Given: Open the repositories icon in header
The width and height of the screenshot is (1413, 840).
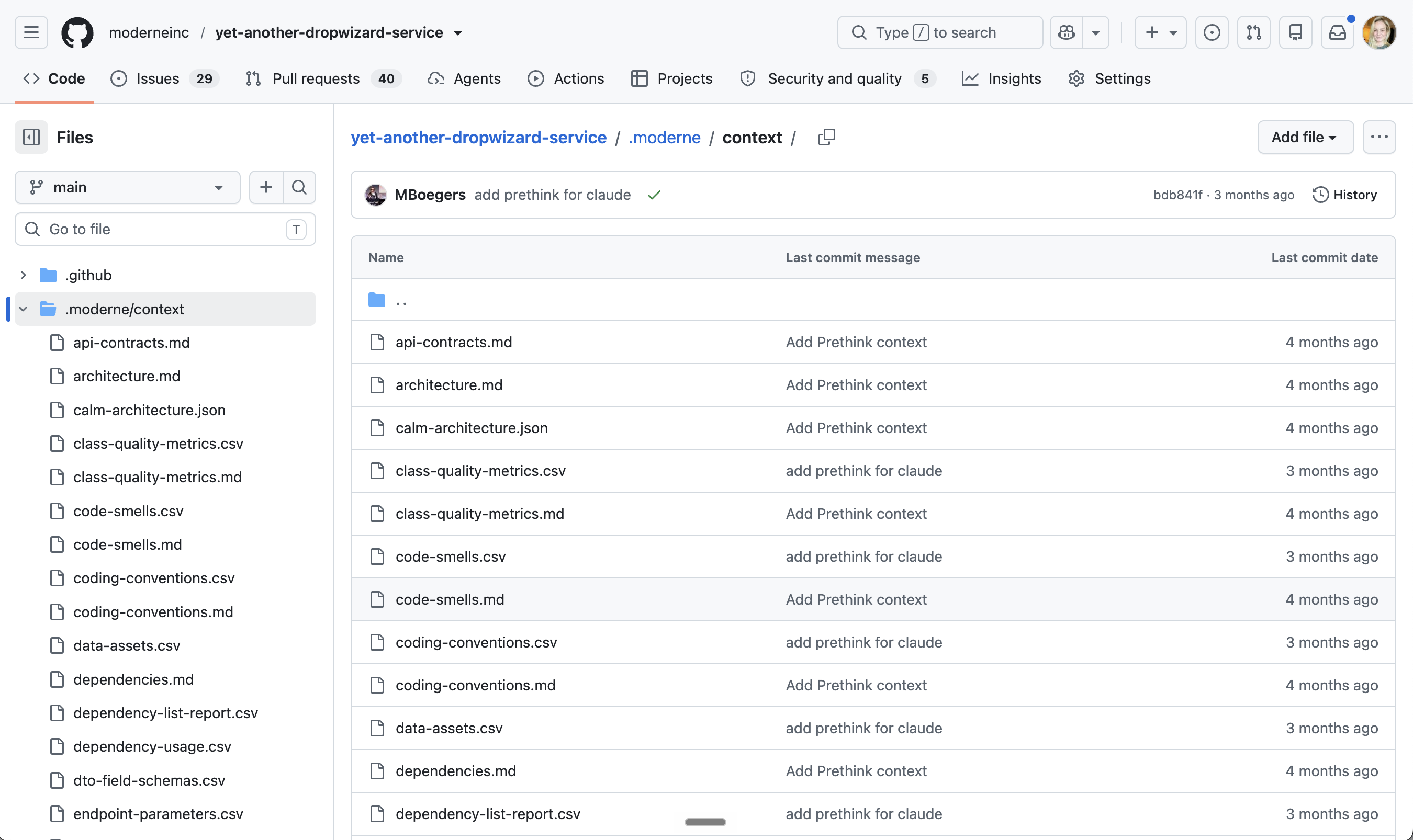Looking at the screenshot, I should pyautogui.click(x=1296, y=32).
